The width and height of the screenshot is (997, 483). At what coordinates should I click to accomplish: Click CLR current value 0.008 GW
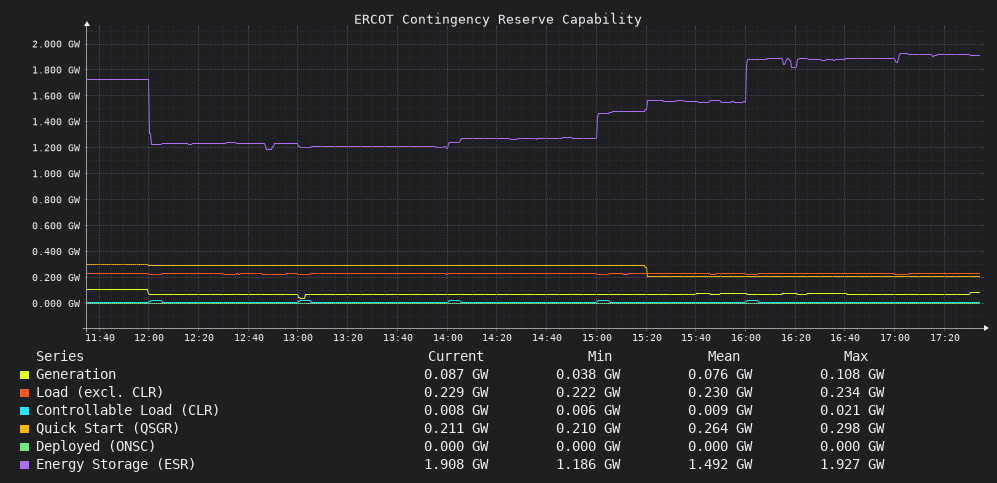click(x=456, y=411)
